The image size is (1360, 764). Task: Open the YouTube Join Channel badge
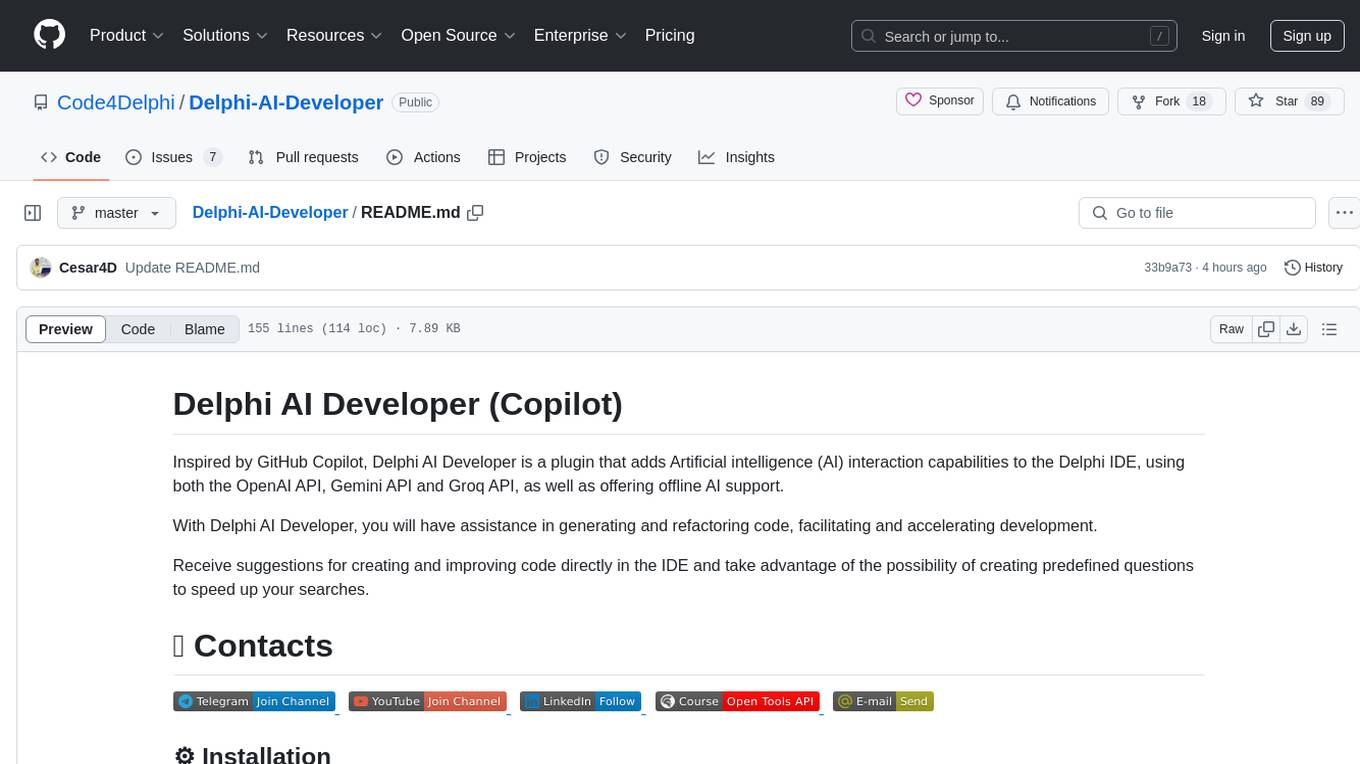pos(428,702)
